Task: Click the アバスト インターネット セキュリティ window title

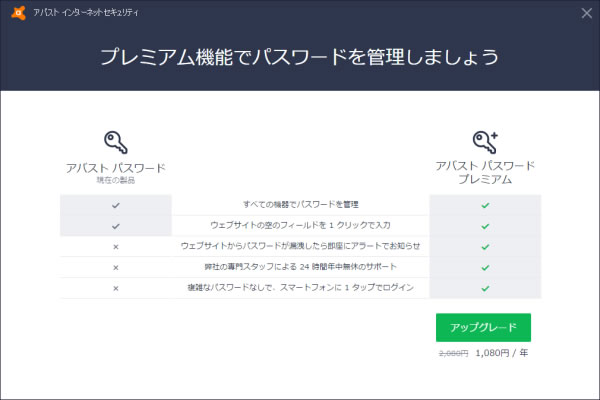Action: point(85,13)
